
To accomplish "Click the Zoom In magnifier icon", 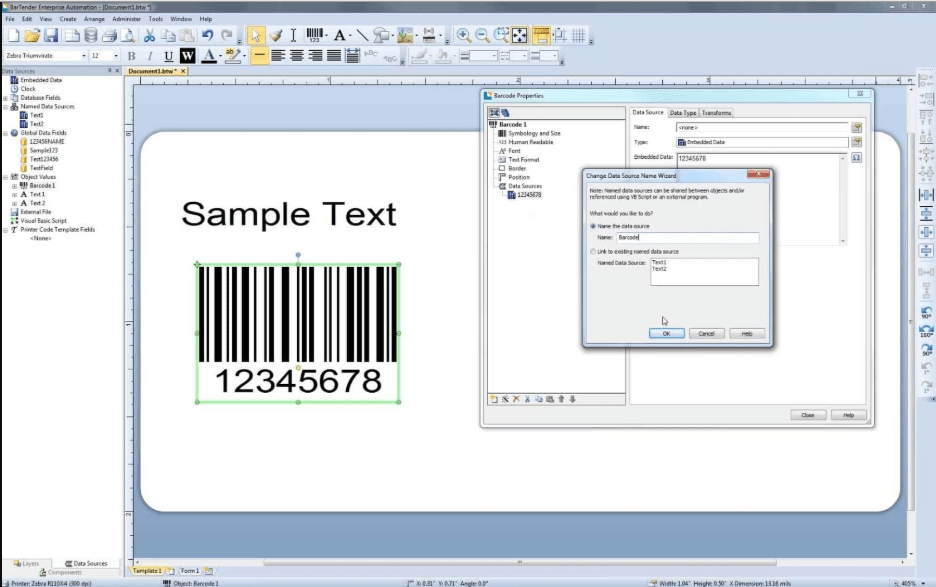I will [463, 35].
